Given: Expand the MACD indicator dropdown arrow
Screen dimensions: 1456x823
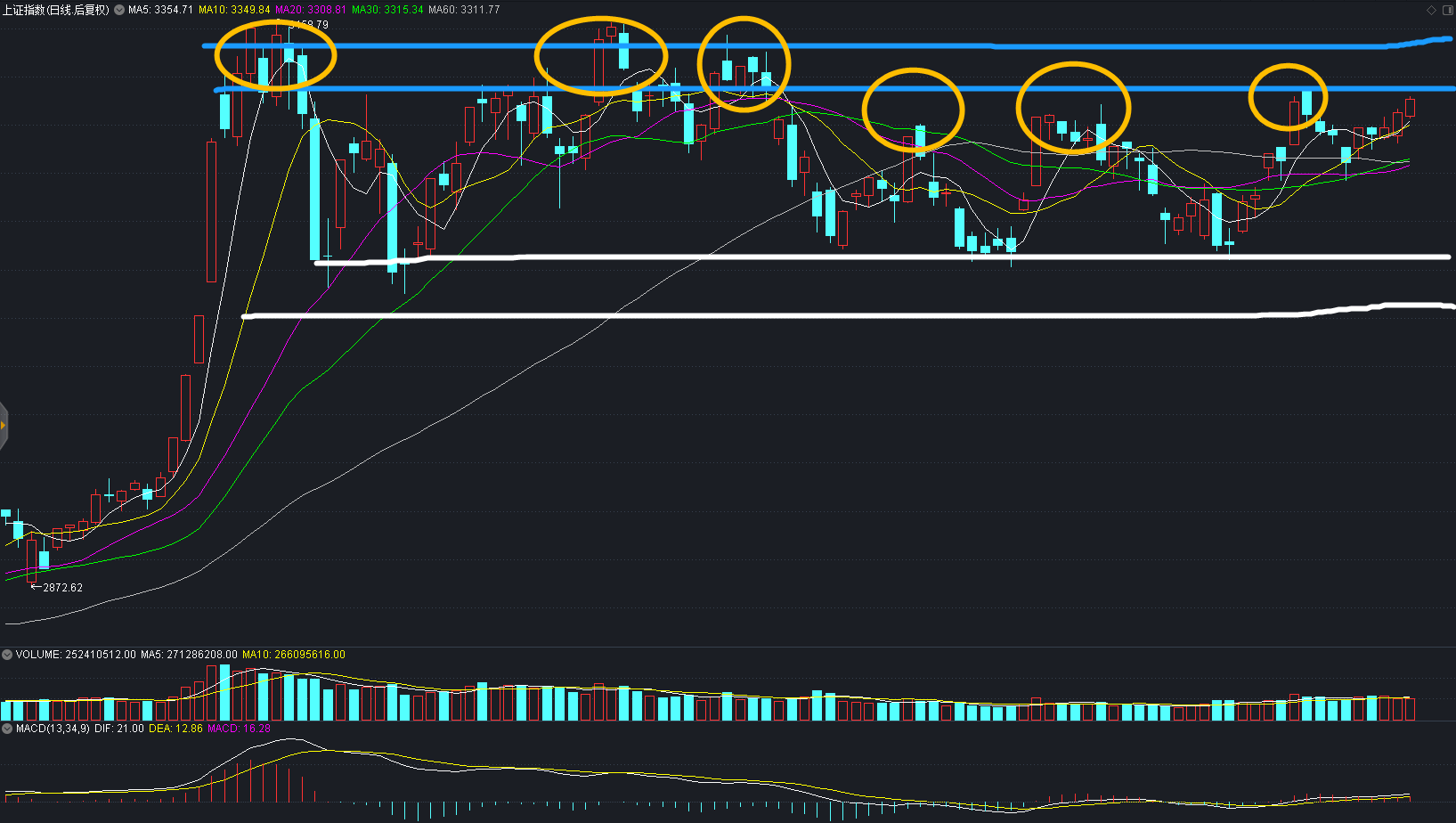Looking at the screenshot, I should point(7,729).
